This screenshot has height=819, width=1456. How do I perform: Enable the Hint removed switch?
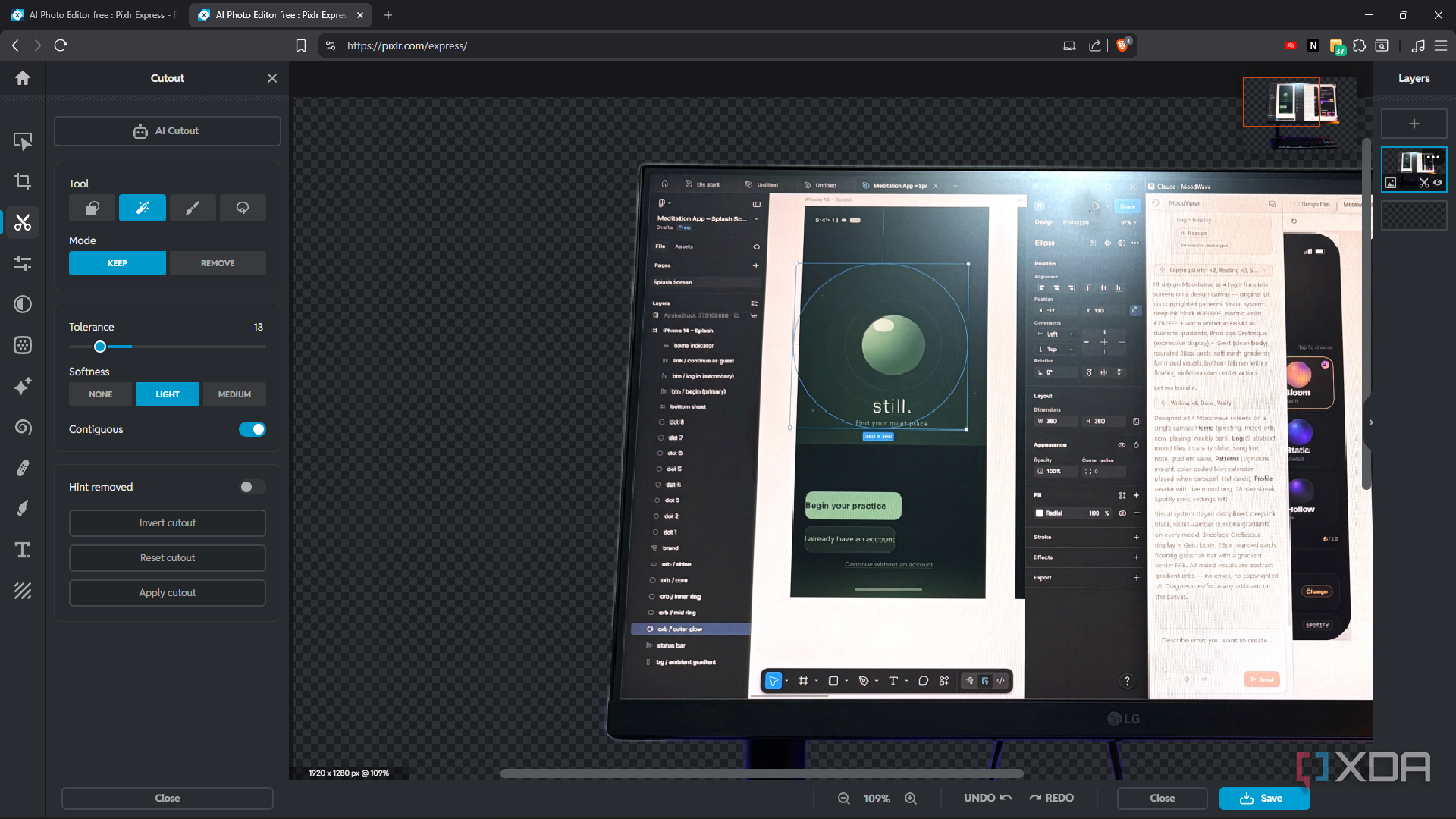click(253, 487)
